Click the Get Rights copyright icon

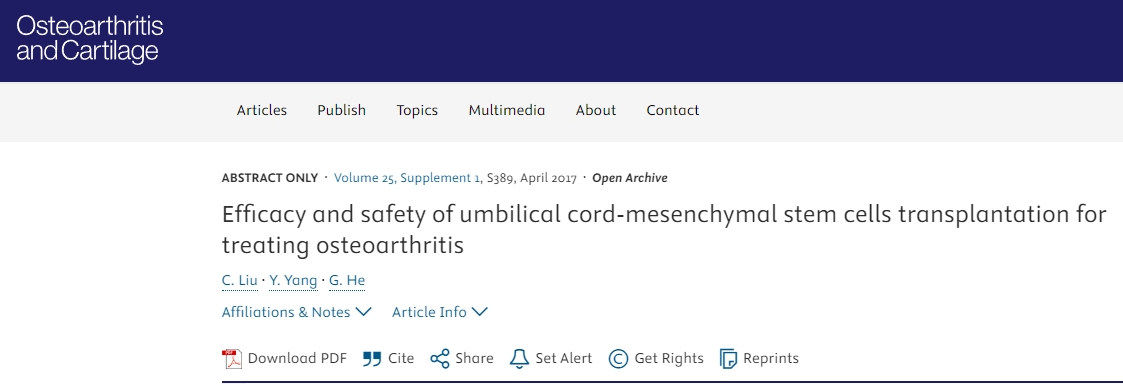(618, 358)
